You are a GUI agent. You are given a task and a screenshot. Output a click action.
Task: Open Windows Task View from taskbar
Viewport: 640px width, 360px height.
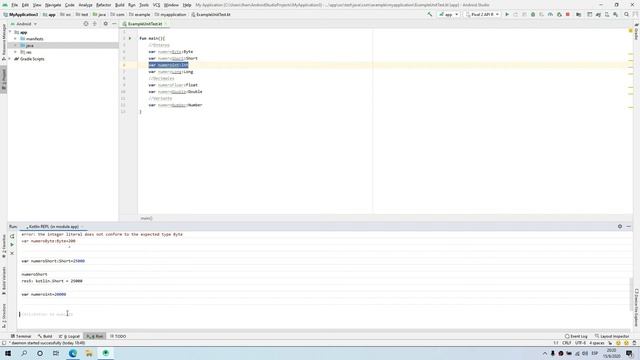coord(56,353)
